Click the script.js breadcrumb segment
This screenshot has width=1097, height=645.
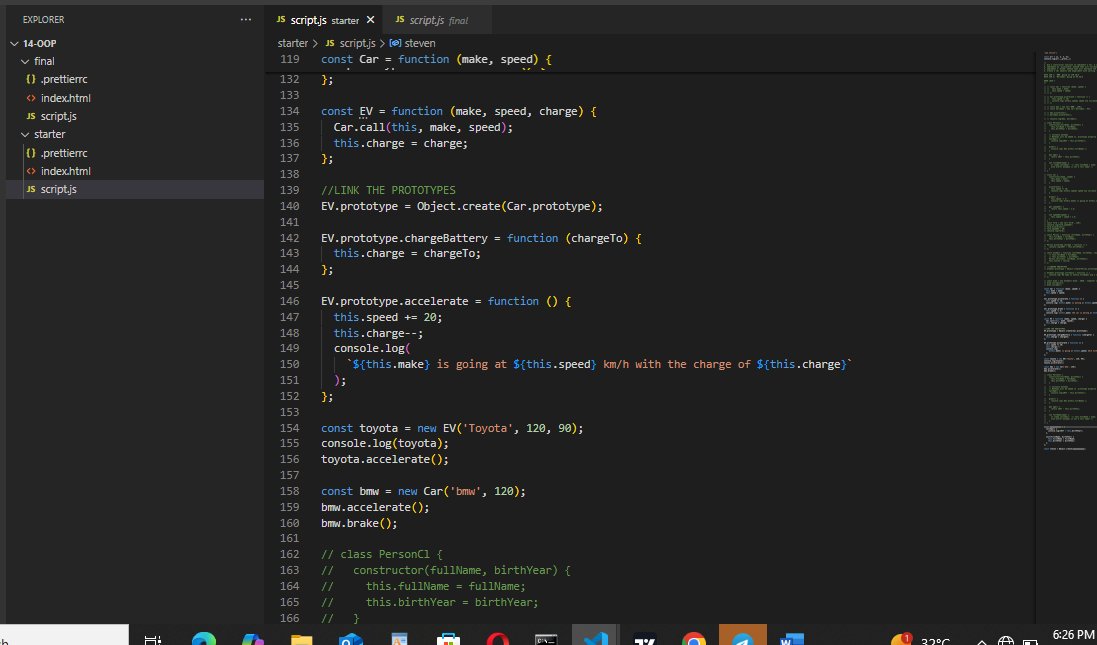pyautogui.click(x=351, y=43)
